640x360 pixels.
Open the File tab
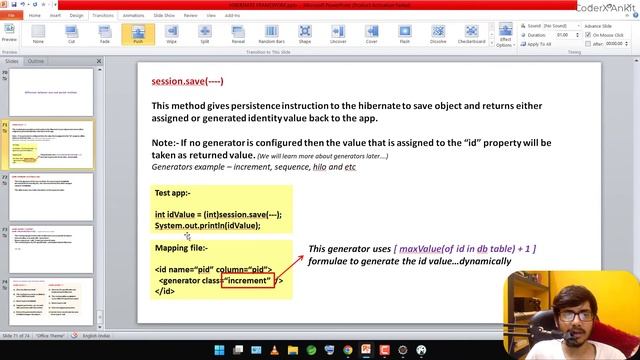click(11, 16)
